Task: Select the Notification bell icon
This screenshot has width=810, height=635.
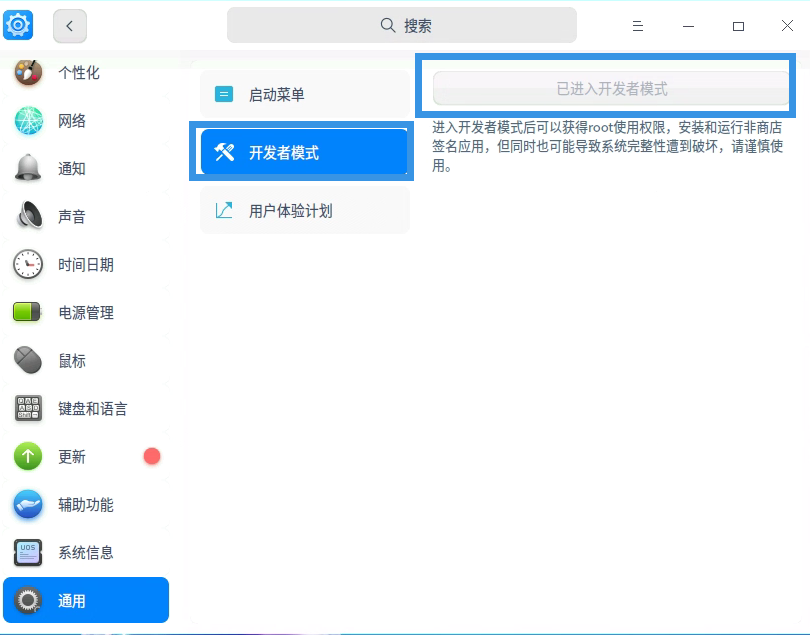Action: 28,169
